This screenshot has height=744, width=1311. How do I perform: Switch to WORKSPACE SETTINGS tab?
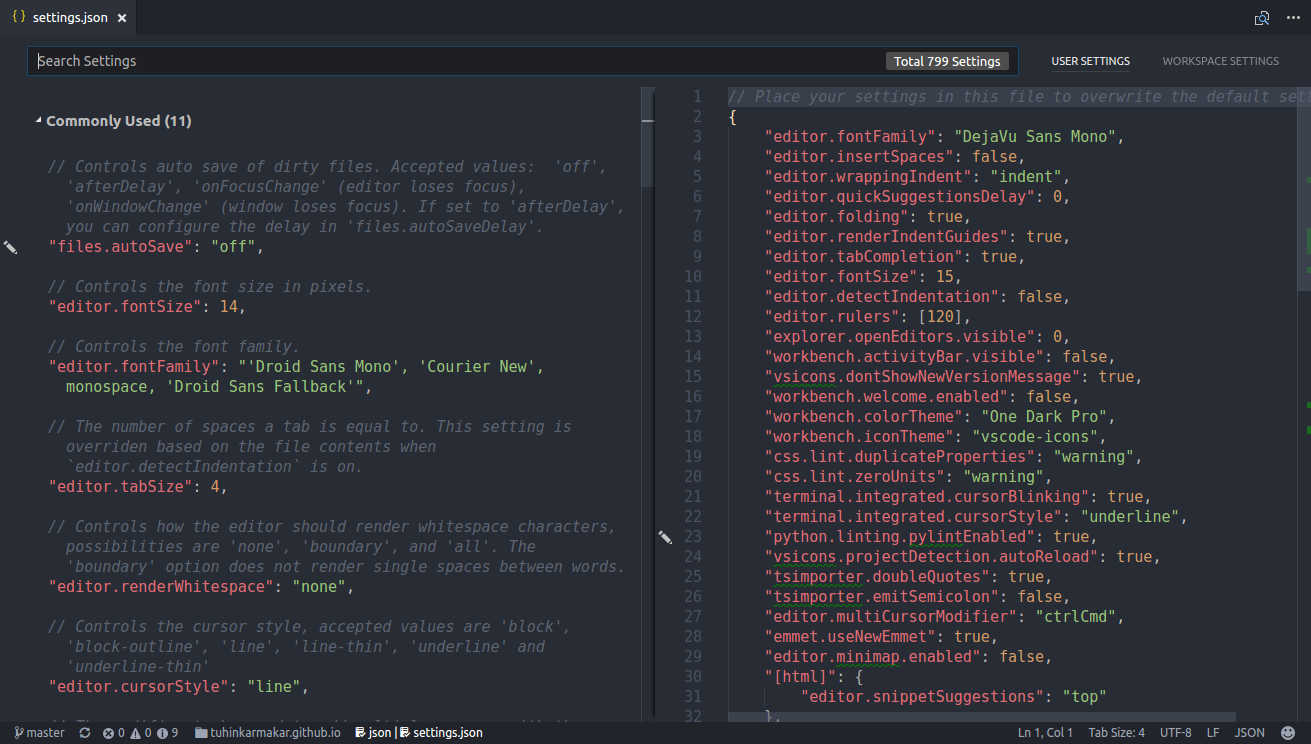coord(1220,61)
